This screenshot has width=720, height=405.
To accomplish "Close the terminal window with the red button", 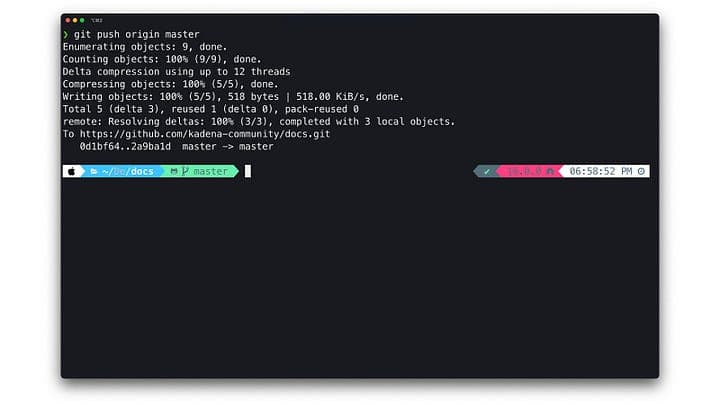I will point(68,20).
